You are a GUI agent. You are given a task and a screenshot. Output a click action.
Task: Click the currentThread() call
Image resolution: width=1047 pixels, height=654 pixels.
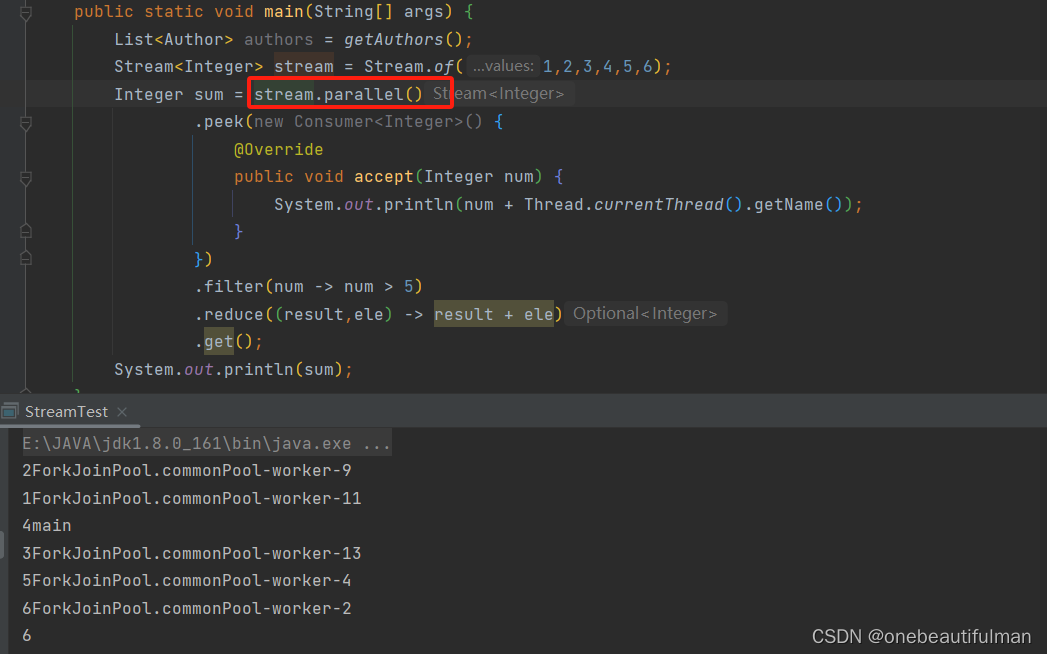(668, 204)
